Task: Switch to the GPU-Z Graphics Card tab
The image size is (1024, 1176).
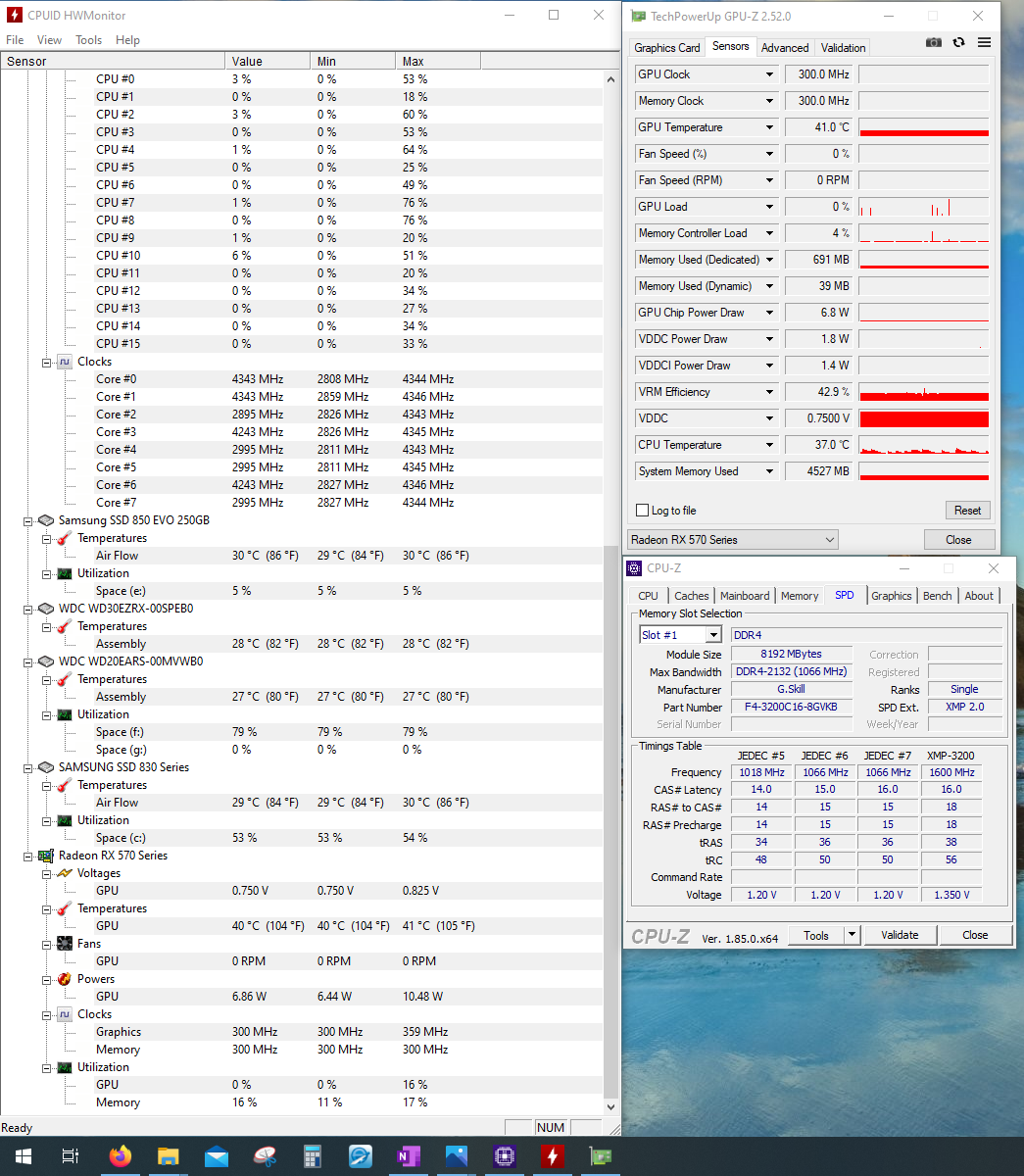Action: 667,48
